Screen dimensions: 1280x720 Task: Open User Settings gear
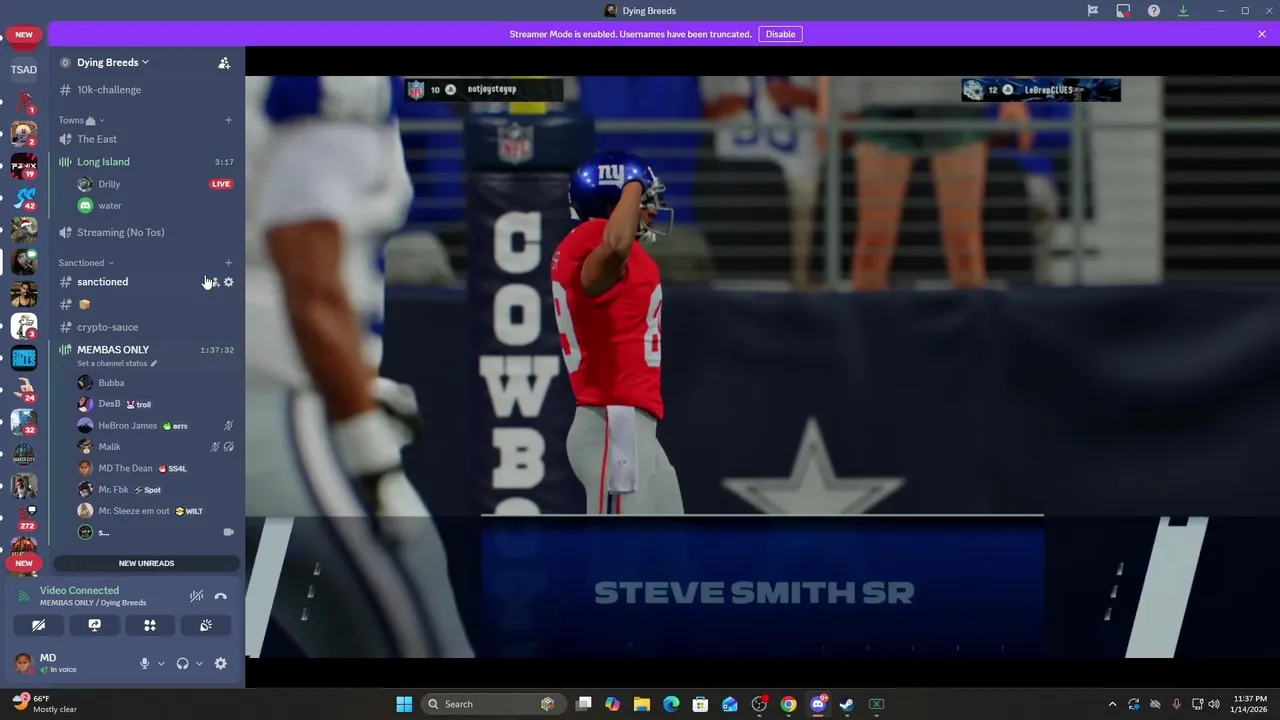221,663
